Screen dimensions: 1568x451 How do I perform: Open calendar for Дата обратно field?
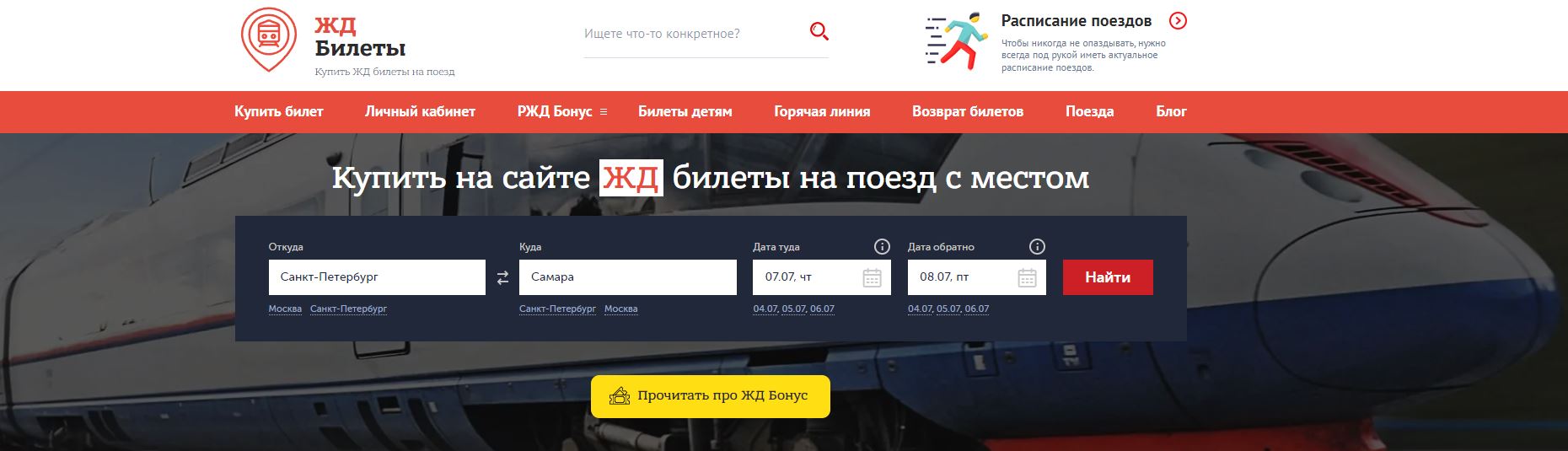(x=1027, y=277)
